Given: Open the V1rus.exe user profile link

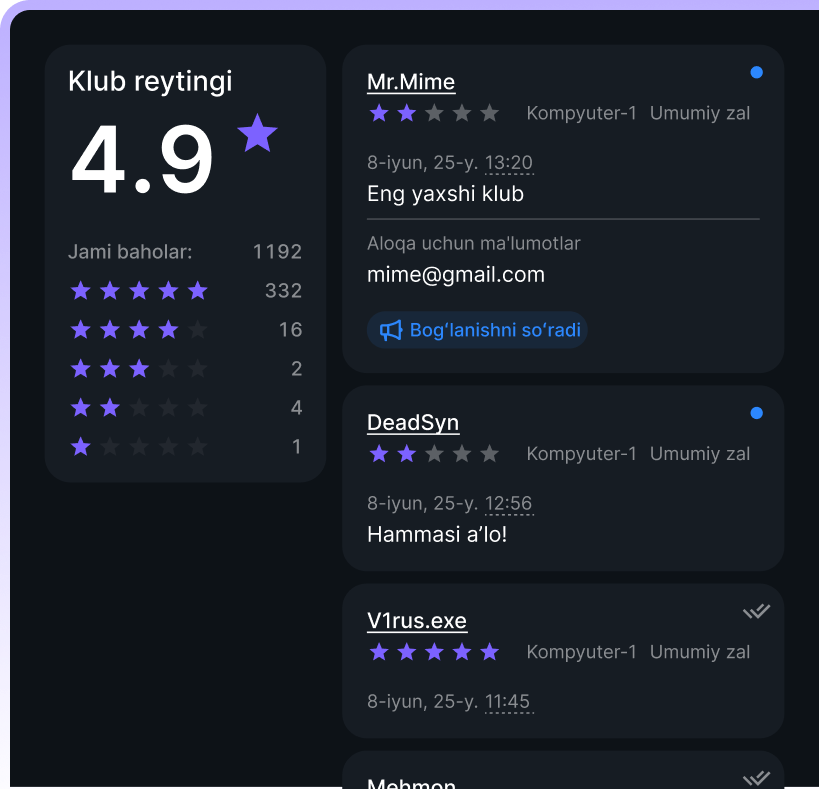Looking at the screenshot, I should coord(417,621).
